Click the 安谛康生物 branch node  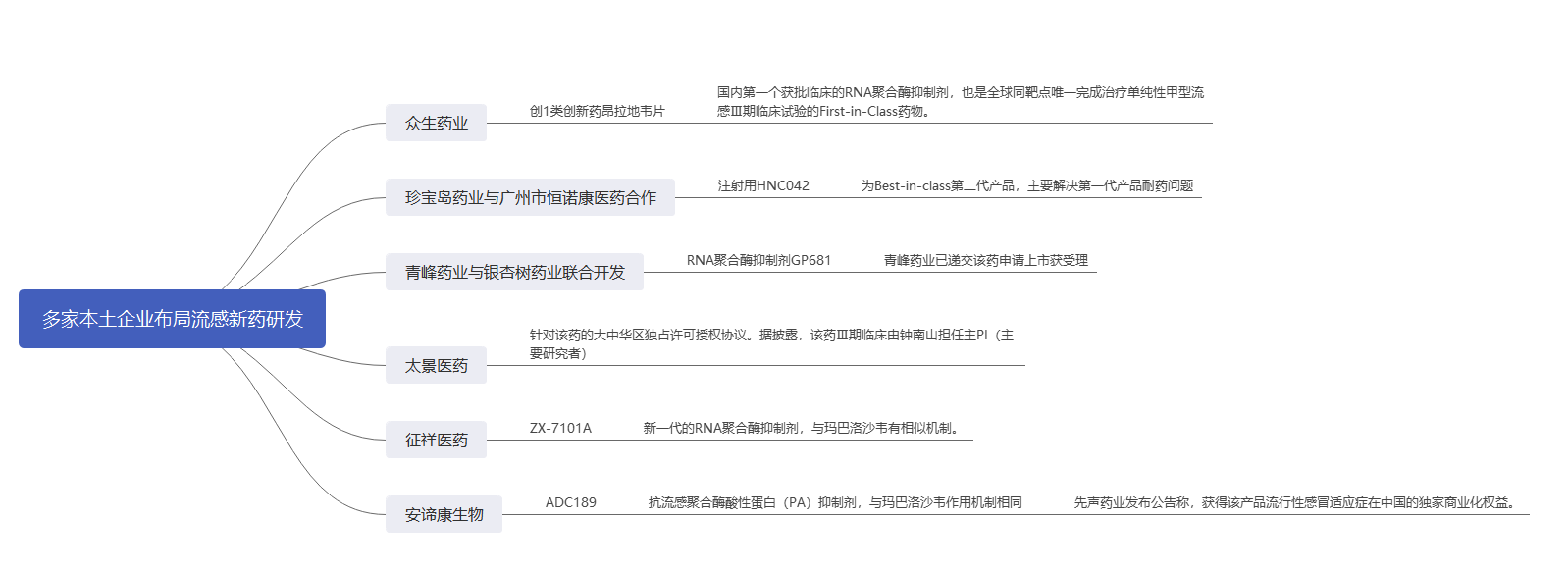click(444, 514)
